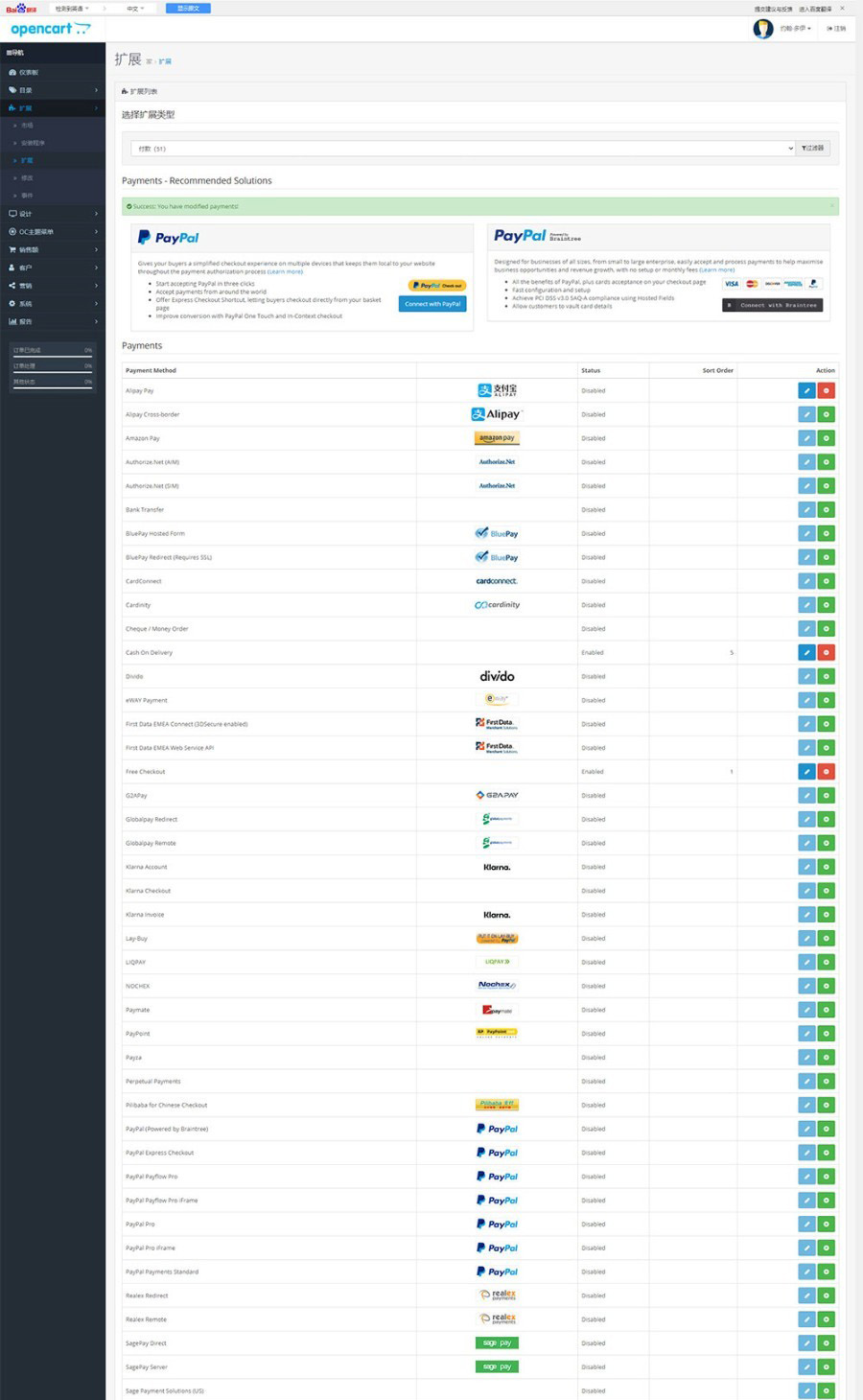This screenshot has width=863, height=1400.
Task: Install the Cardinity extension
Action: (826, 605)
